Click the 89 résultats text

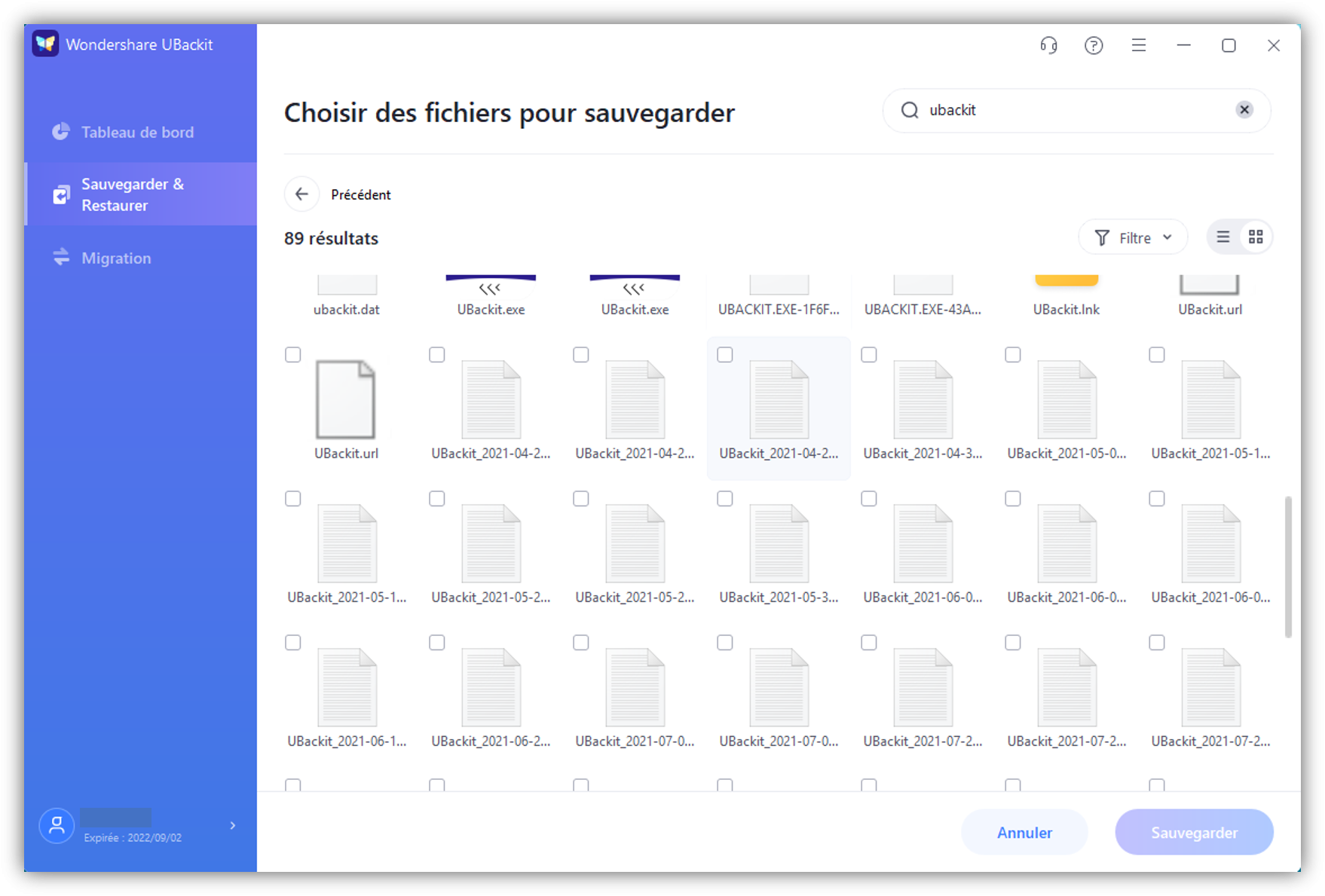click(331, 238)
